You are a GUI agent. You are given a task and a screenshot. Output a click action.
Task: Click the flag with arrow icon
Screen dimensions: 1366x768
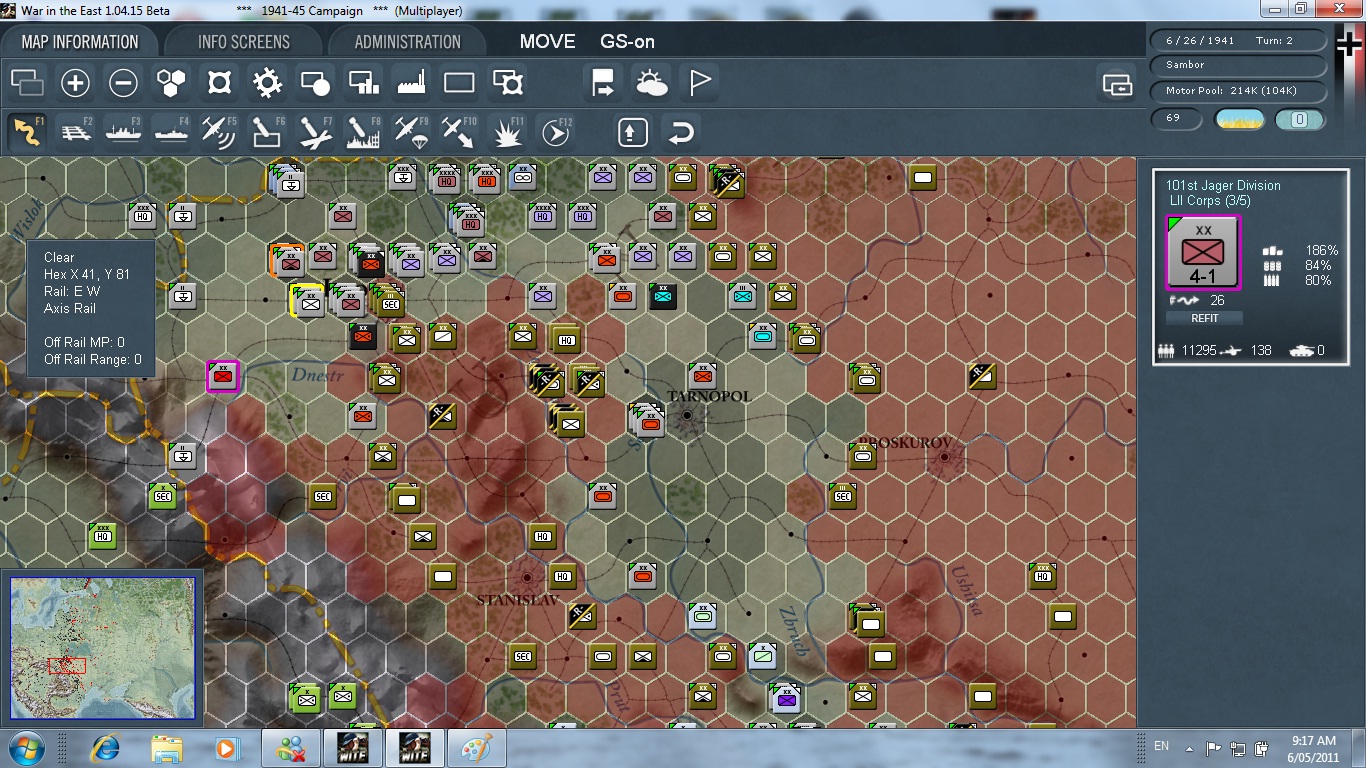[603, 83]
